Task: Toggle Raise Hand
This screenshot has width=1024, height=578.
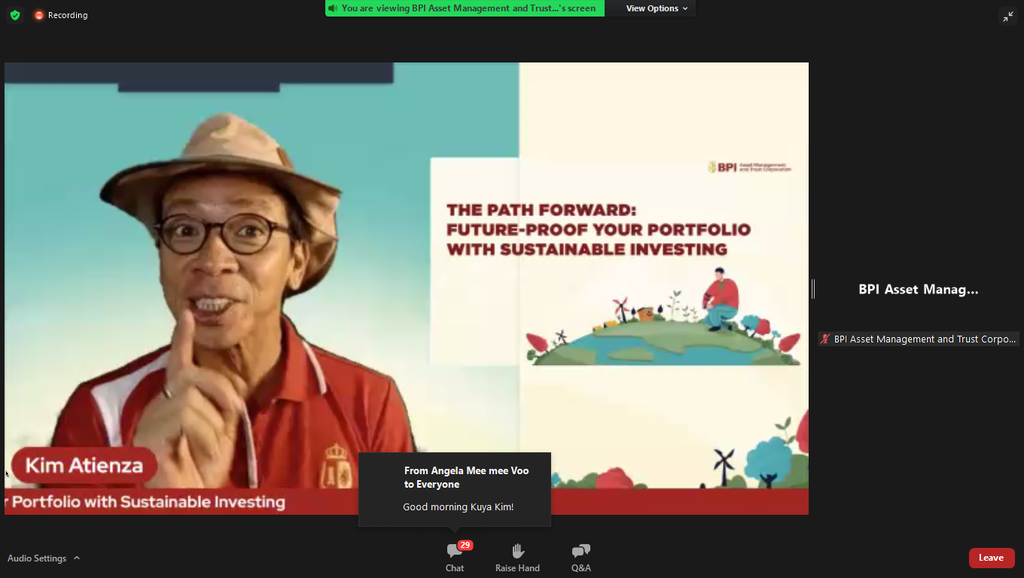Action: 517,557
